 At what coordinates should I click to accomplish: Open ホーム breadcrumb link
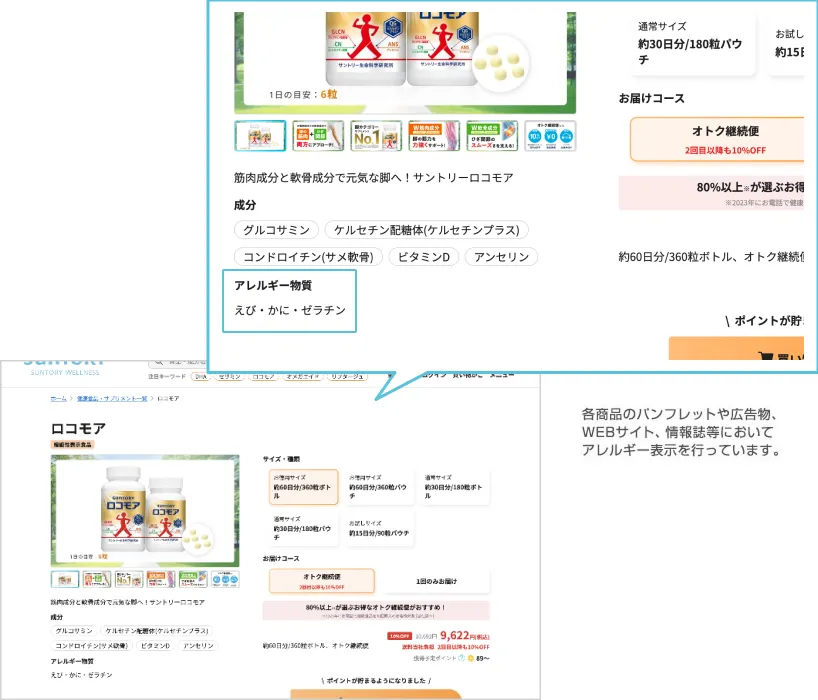(x=58, y=399)
